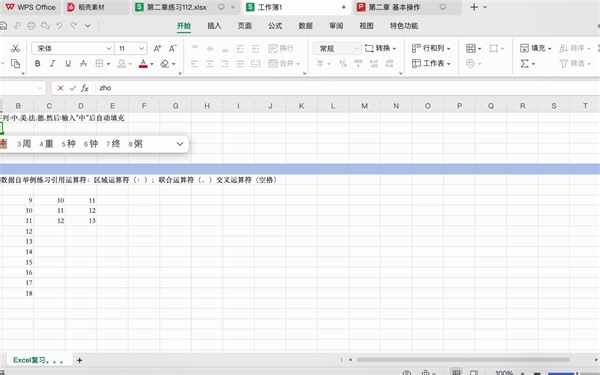Align cell content to vertical middle
Screen dimensions: 600x375
pos(210,48)
